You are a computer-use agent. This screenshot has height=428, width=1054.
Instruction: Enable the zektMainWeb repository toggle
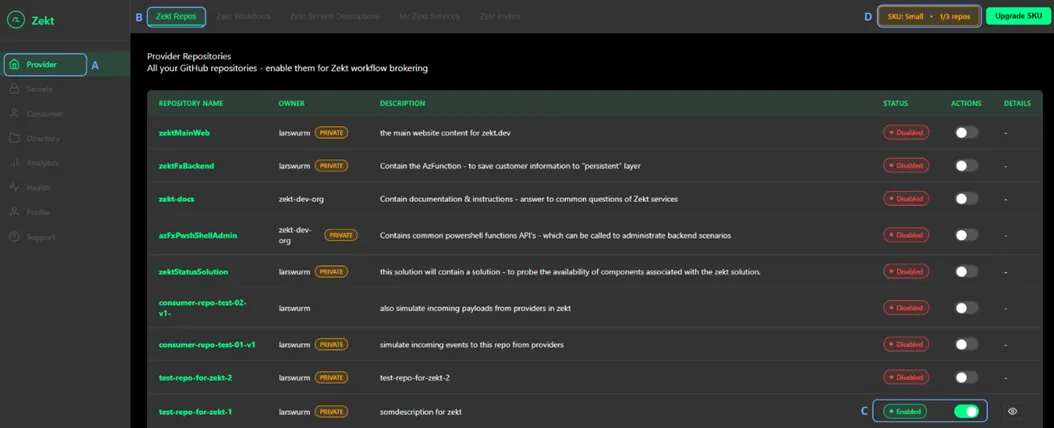click(x=967, y=132)
